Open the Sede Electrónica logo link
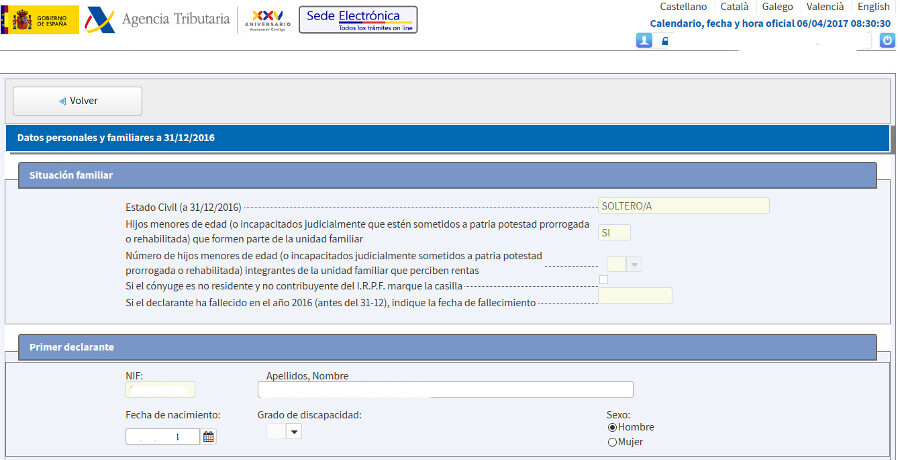The height and width of the screenshot is (460, 900). pyautogui.click(x=358, y=20)
